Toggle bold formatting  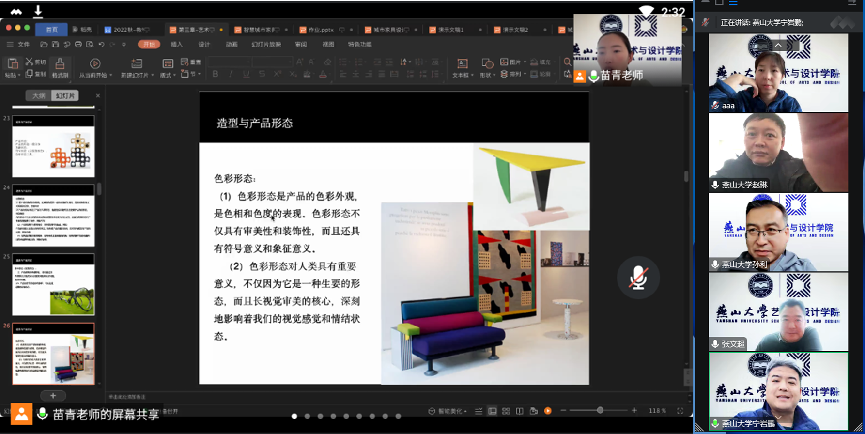point(215,75)
